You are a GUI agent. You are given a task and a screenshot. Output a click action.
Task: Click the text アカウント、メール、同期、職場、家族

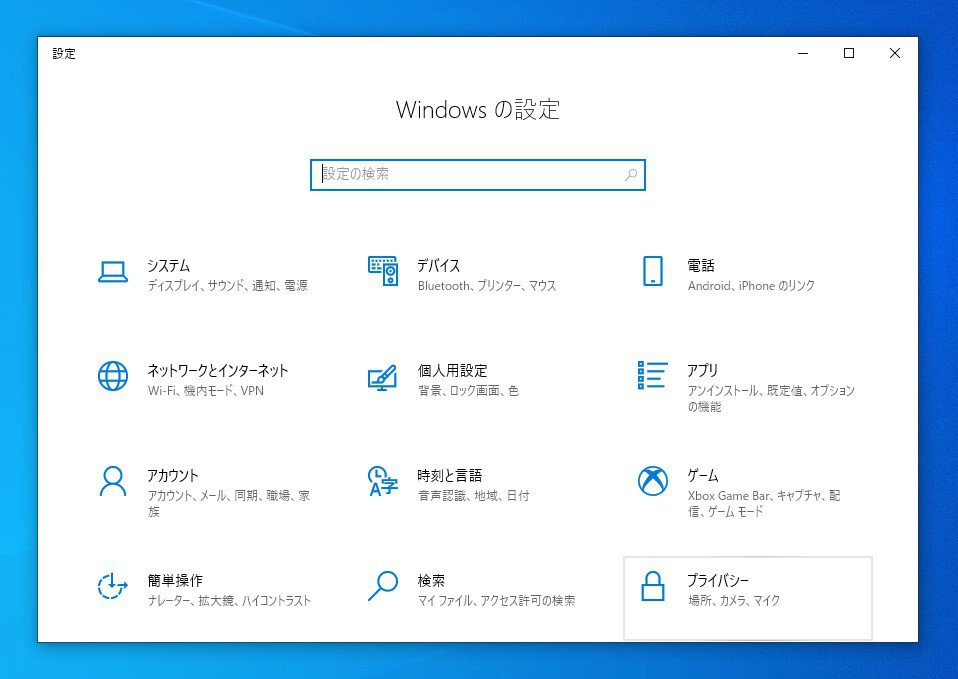229,504
